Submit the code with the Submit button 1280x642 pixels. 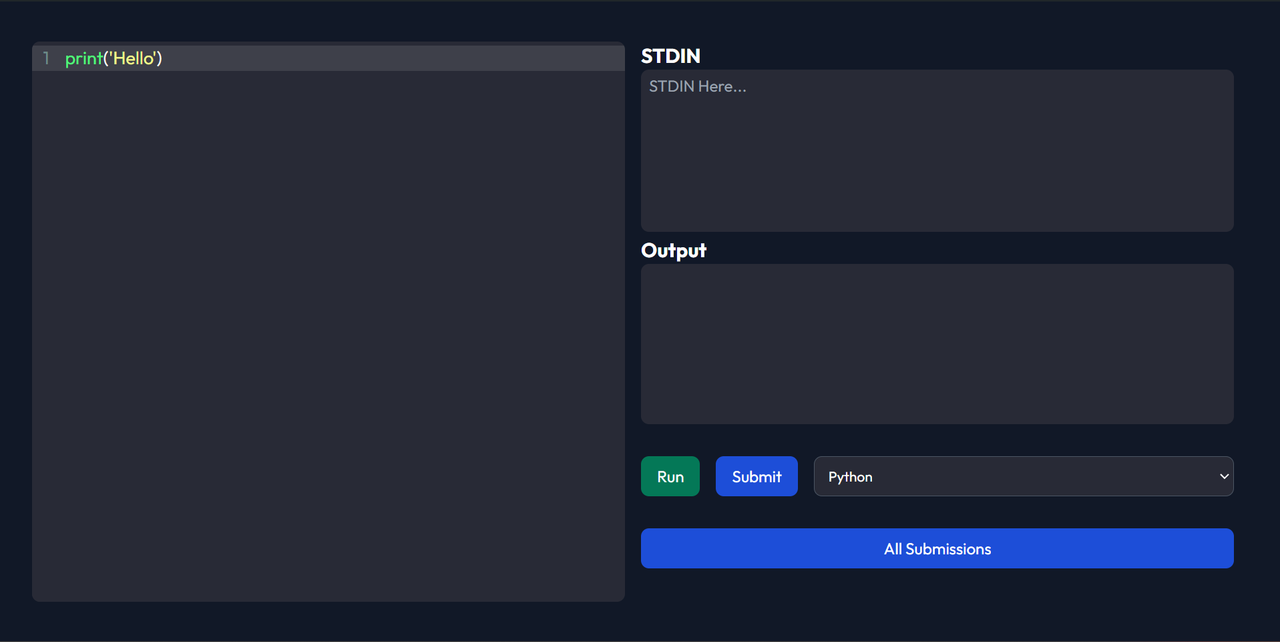point(756,476)
